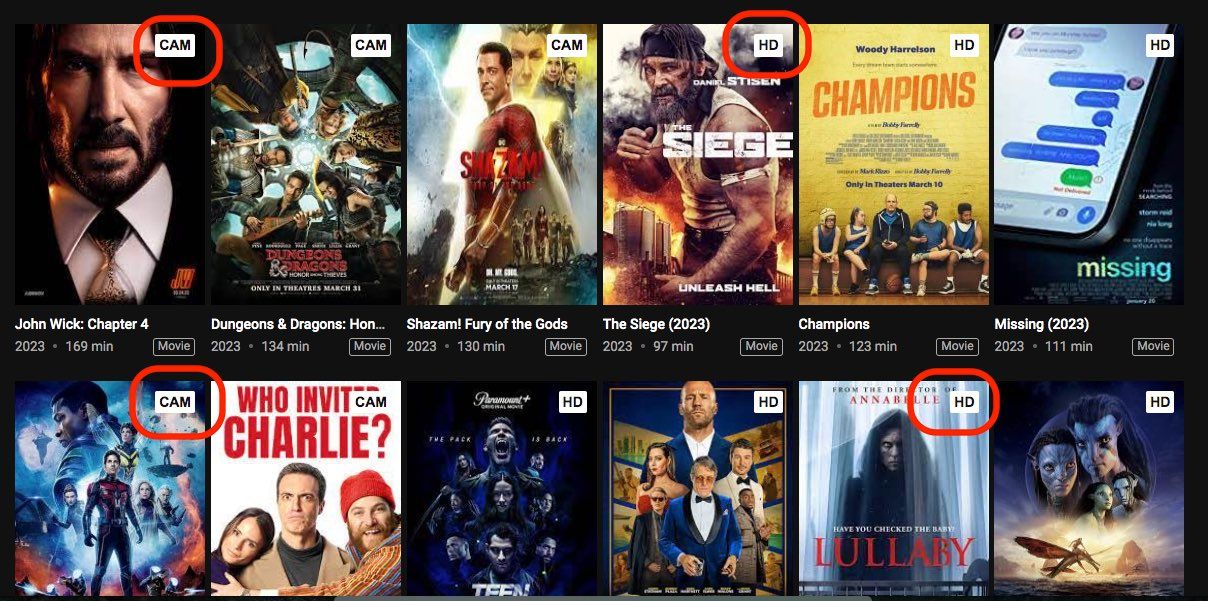
Task: Open the Avatar poster with HD badge
Action: tap(1089, 488)
